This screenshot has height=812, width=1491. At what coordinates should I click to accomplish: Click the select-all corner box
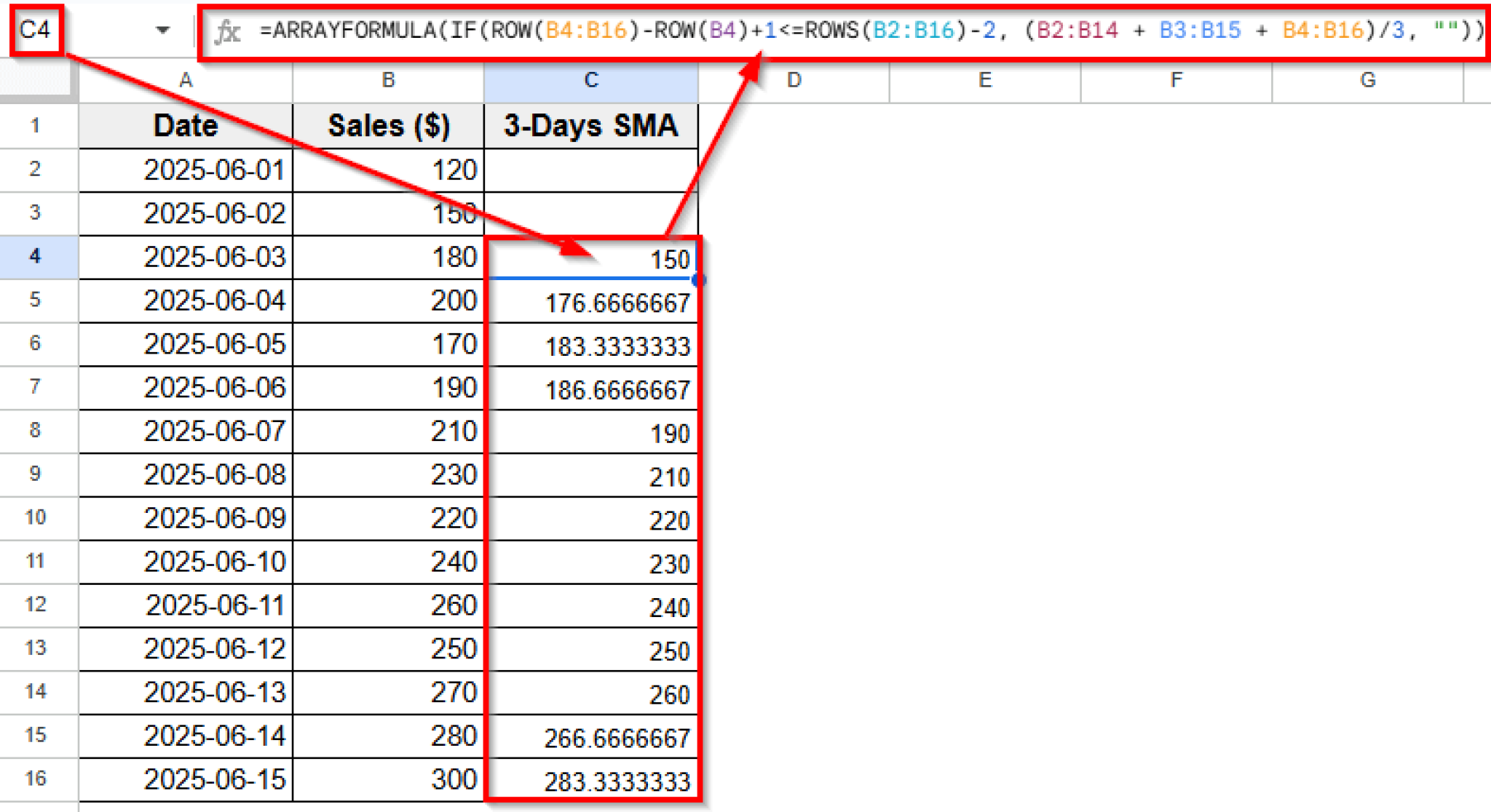click(x=36, y=81)
